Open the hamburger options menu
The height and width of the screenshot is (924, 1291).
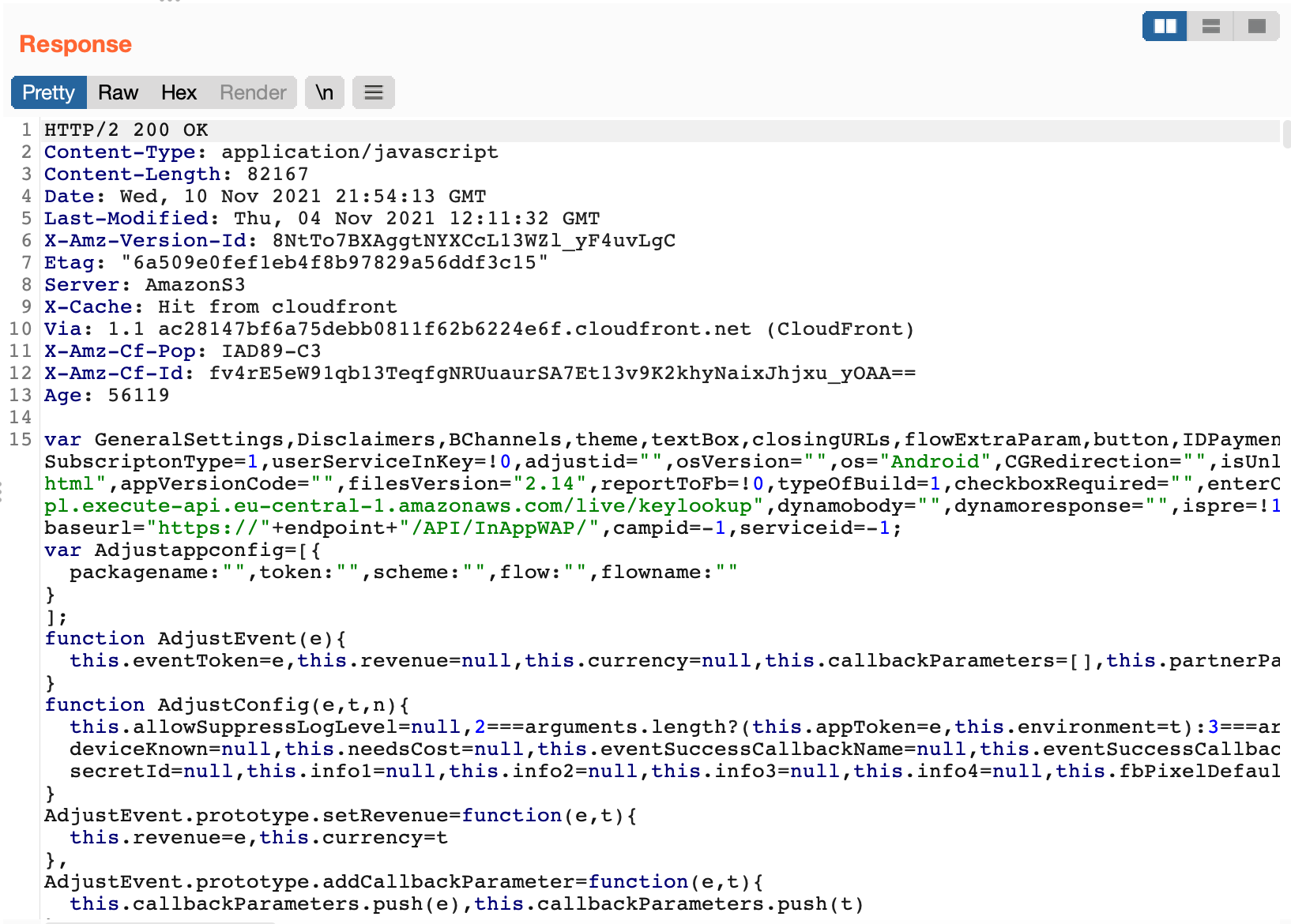[x=373, y=92]
